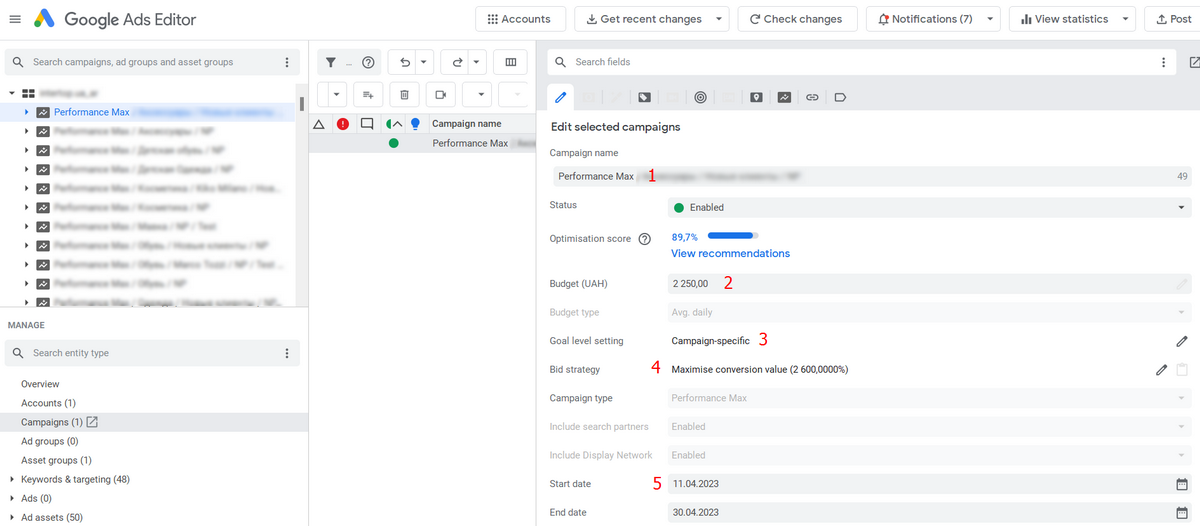Open the trend chart tab icon
This screenshot has width=1200, height=526.
[784, 97]
